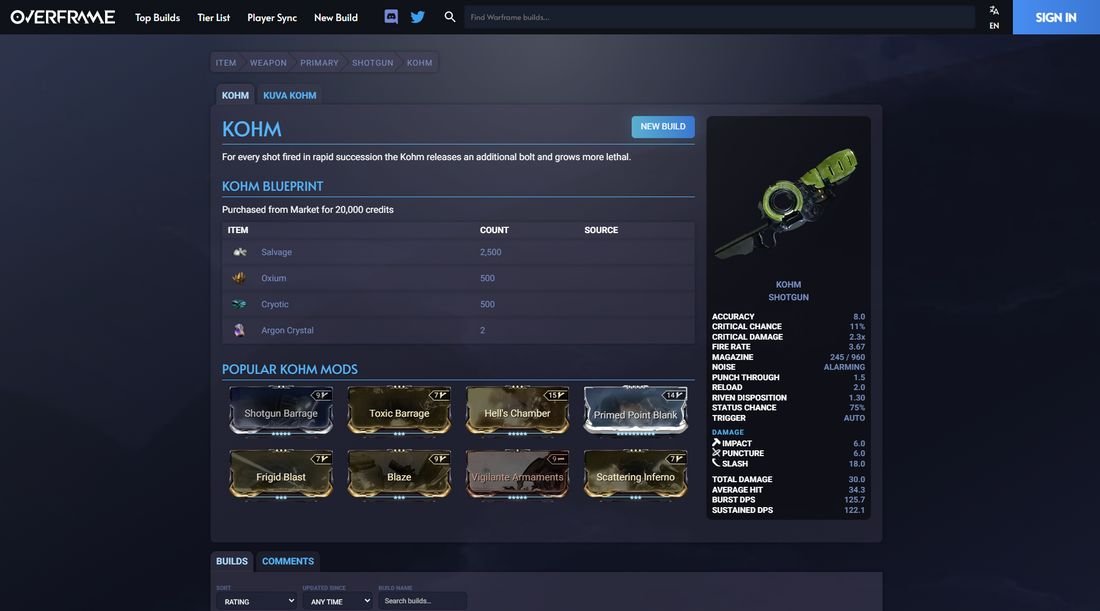Click the Salvage resource icon

click(240, 252)
